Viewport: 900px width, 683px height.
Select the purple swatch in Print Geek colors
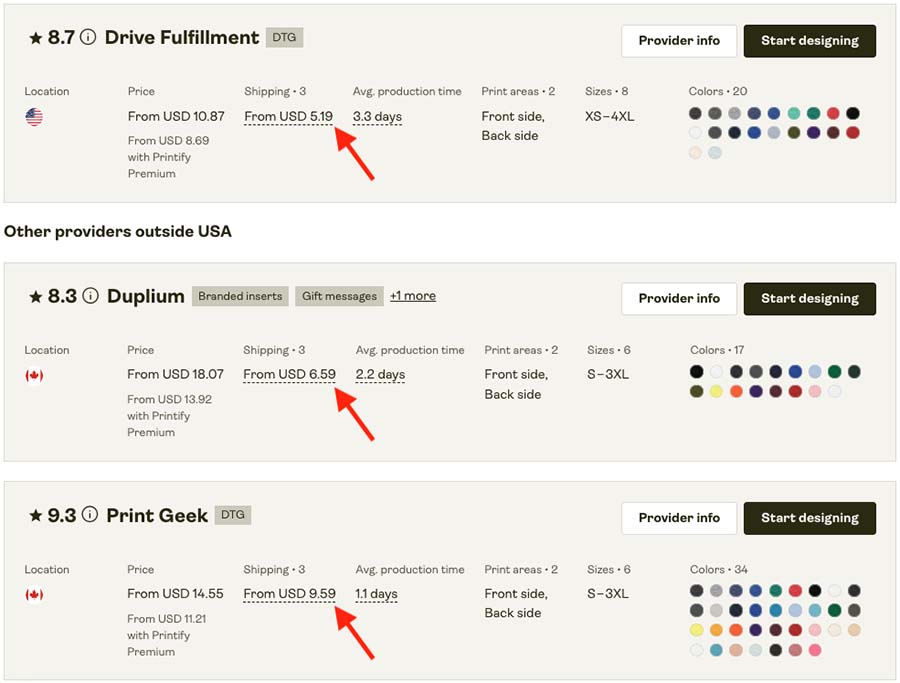755,630
